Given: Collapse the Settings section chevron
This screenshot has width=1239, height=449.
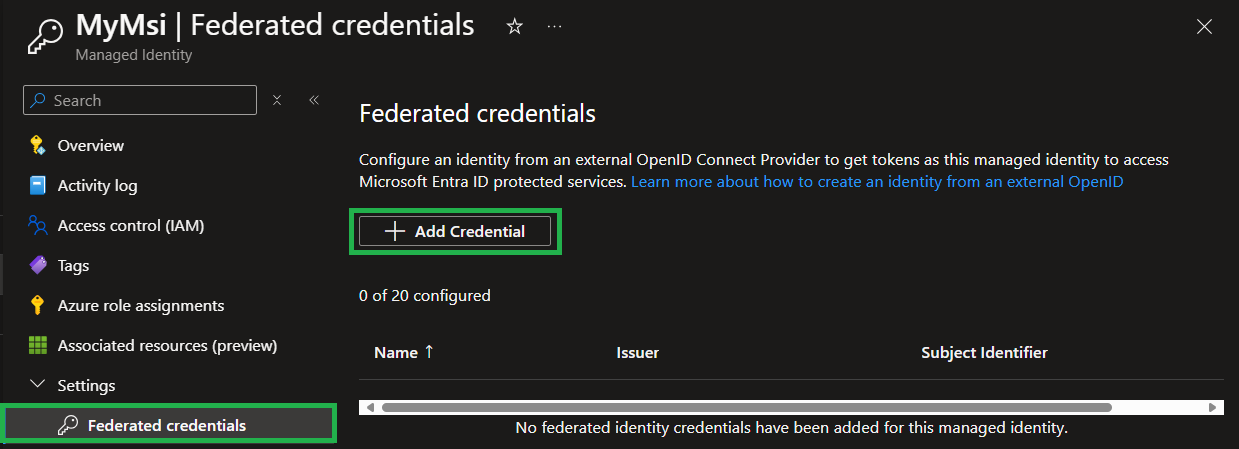Looking at the screenshot, I should 38,385.
